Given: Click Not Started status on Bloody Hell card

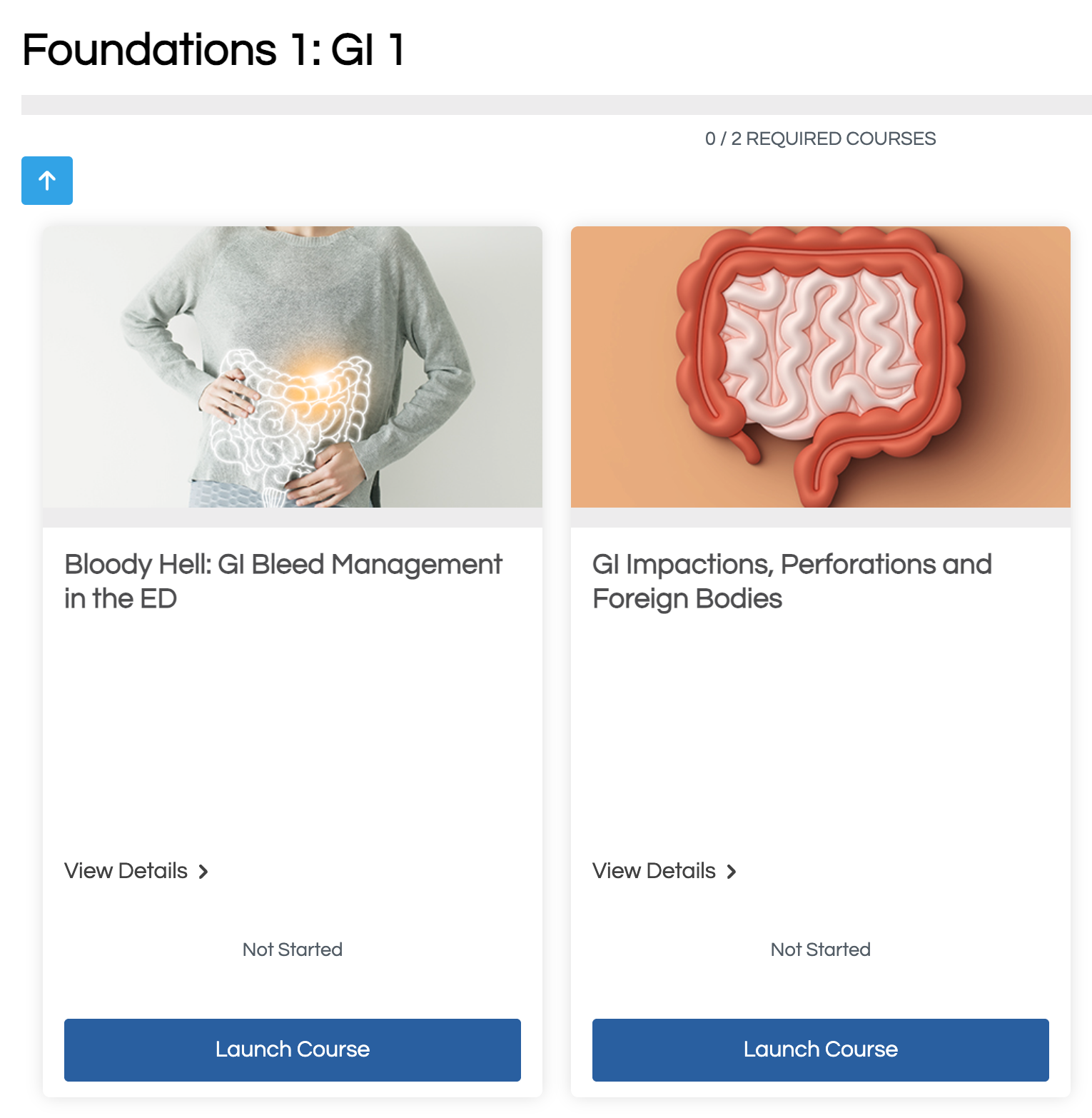Looking at the screenshot, I should (293, 950).
